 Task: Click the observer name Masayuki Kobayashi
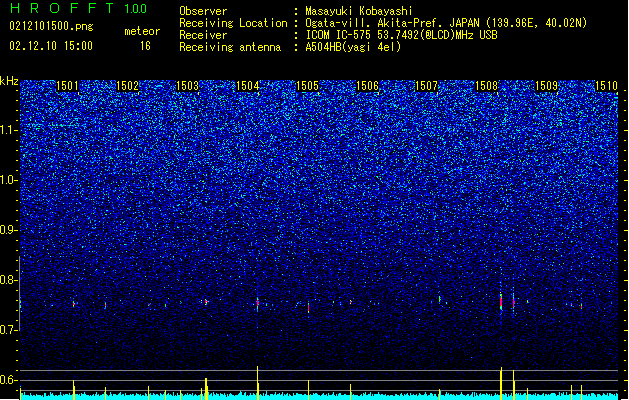(x=359, y=11)
